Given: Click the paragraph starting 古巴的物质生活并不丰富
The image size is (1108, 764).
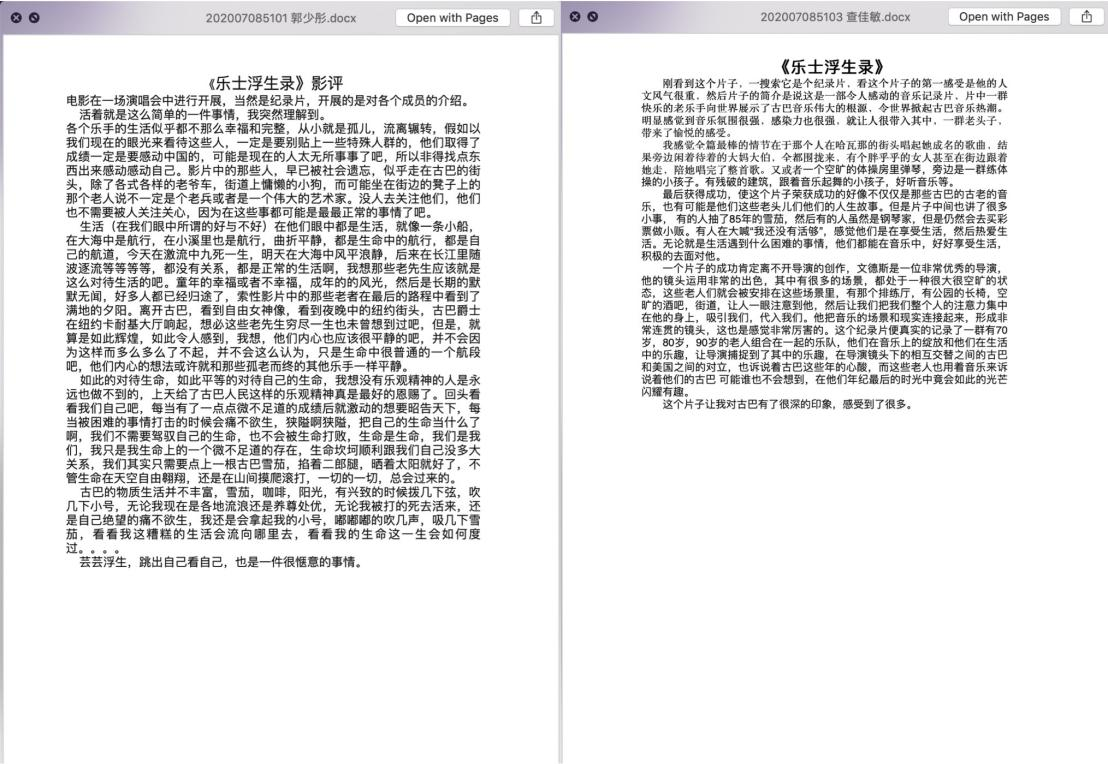Looking at the screenshot, I should [x=272, y=520].
